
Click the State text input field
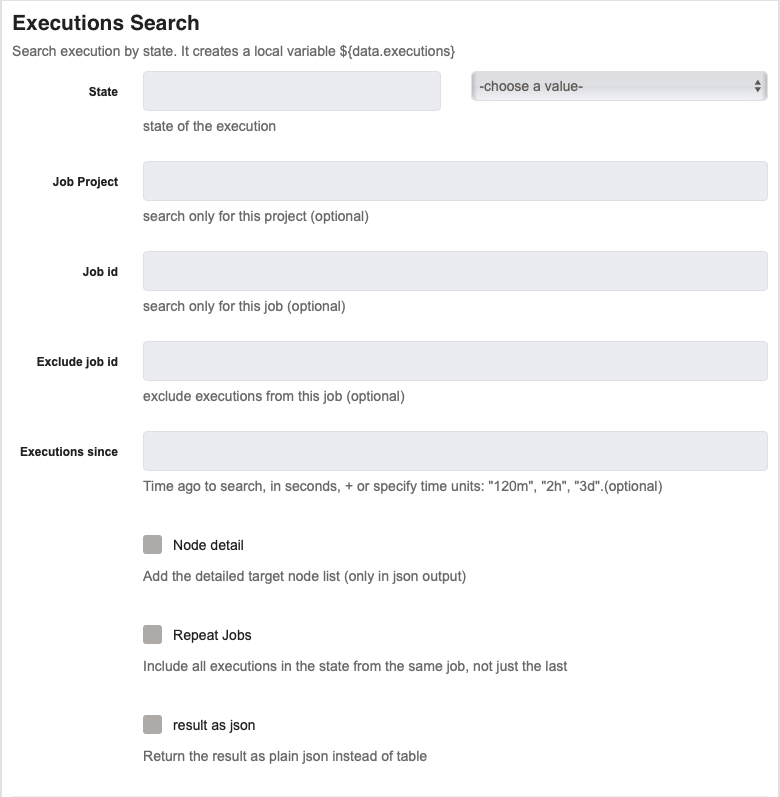tap(292, 91)
